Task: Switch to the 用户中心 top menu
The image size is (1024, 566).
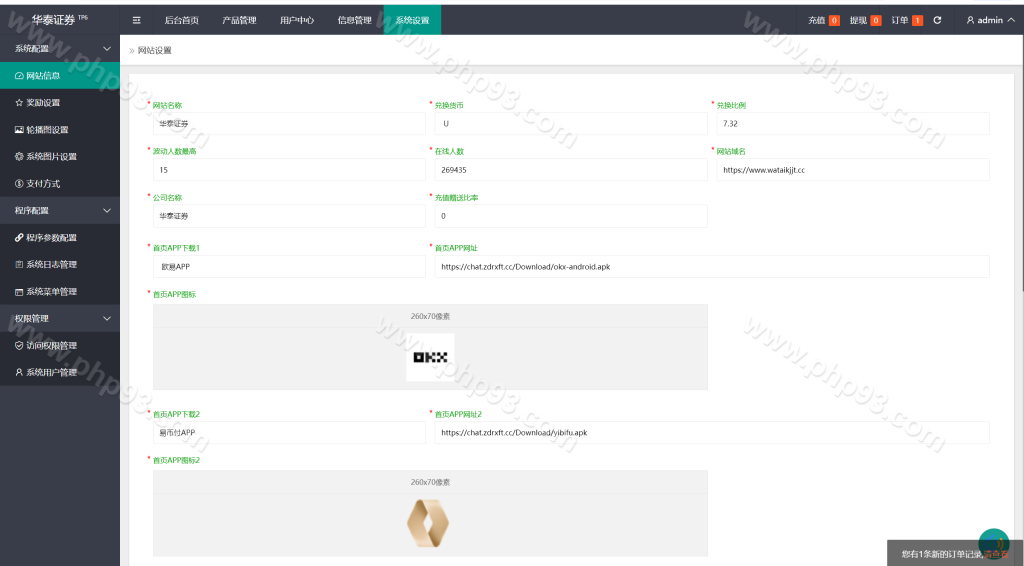Action: (x=297, y=20)
